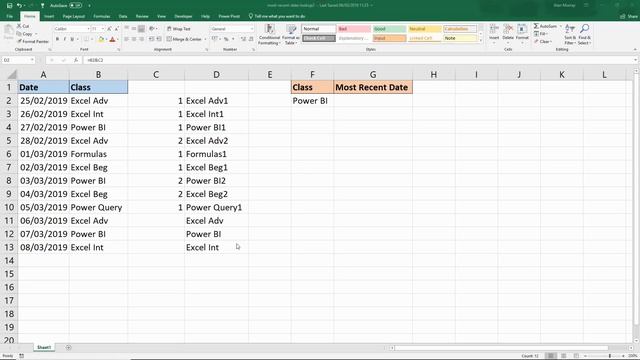
Task: Toggle the AutoSave switch
Action: [x=75, y=6]
